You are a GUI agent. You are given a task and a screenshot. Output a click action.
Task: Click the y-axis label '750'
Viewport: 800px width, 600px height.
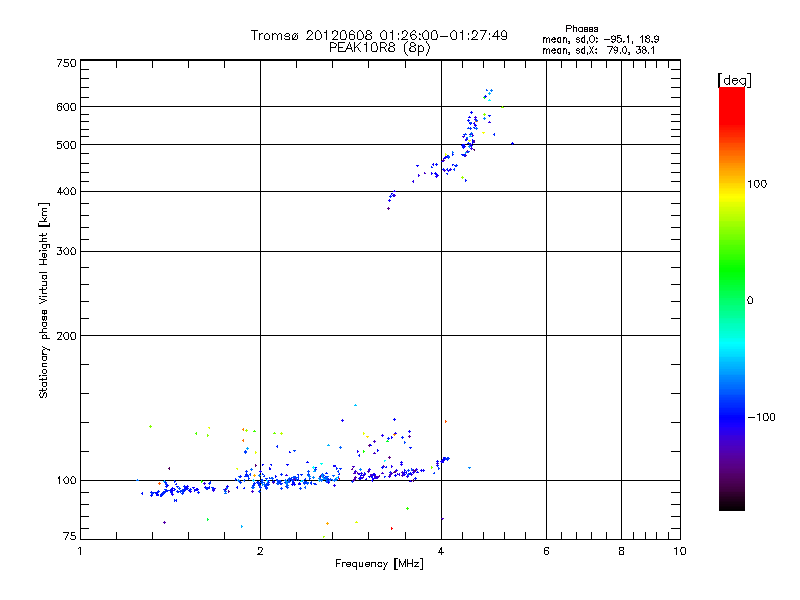(x=66, y=63)
